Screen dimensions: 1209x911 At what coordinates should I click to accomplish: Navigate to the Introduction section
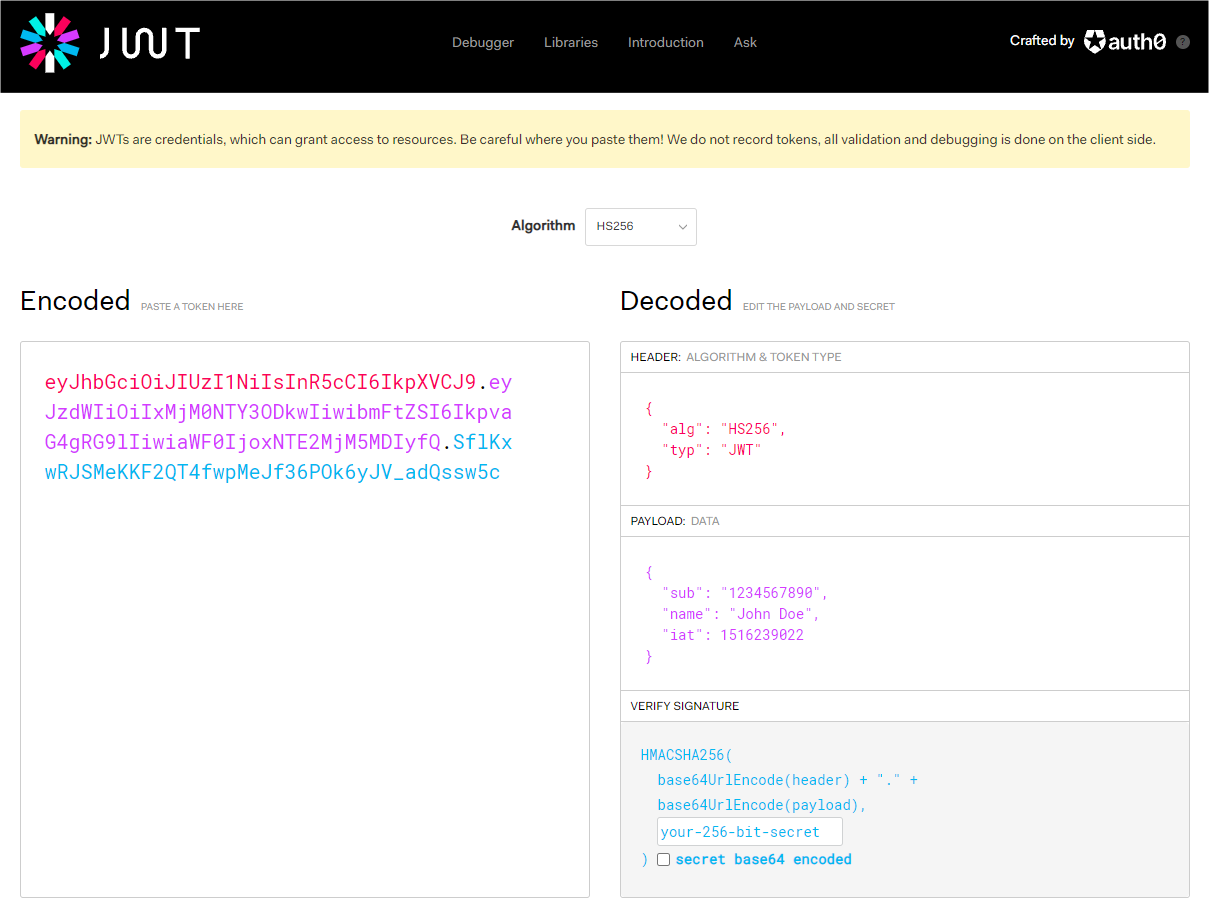[x=665, y=42]
